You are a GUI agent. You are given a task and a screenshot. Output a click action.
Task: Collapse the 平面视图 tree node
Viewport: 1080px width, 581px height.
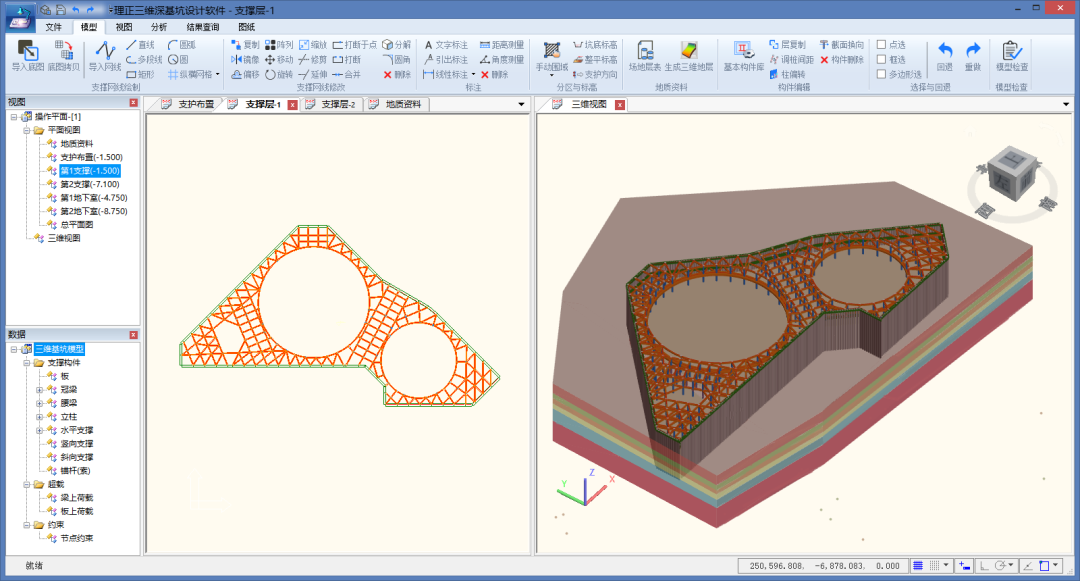coord(27,130)
